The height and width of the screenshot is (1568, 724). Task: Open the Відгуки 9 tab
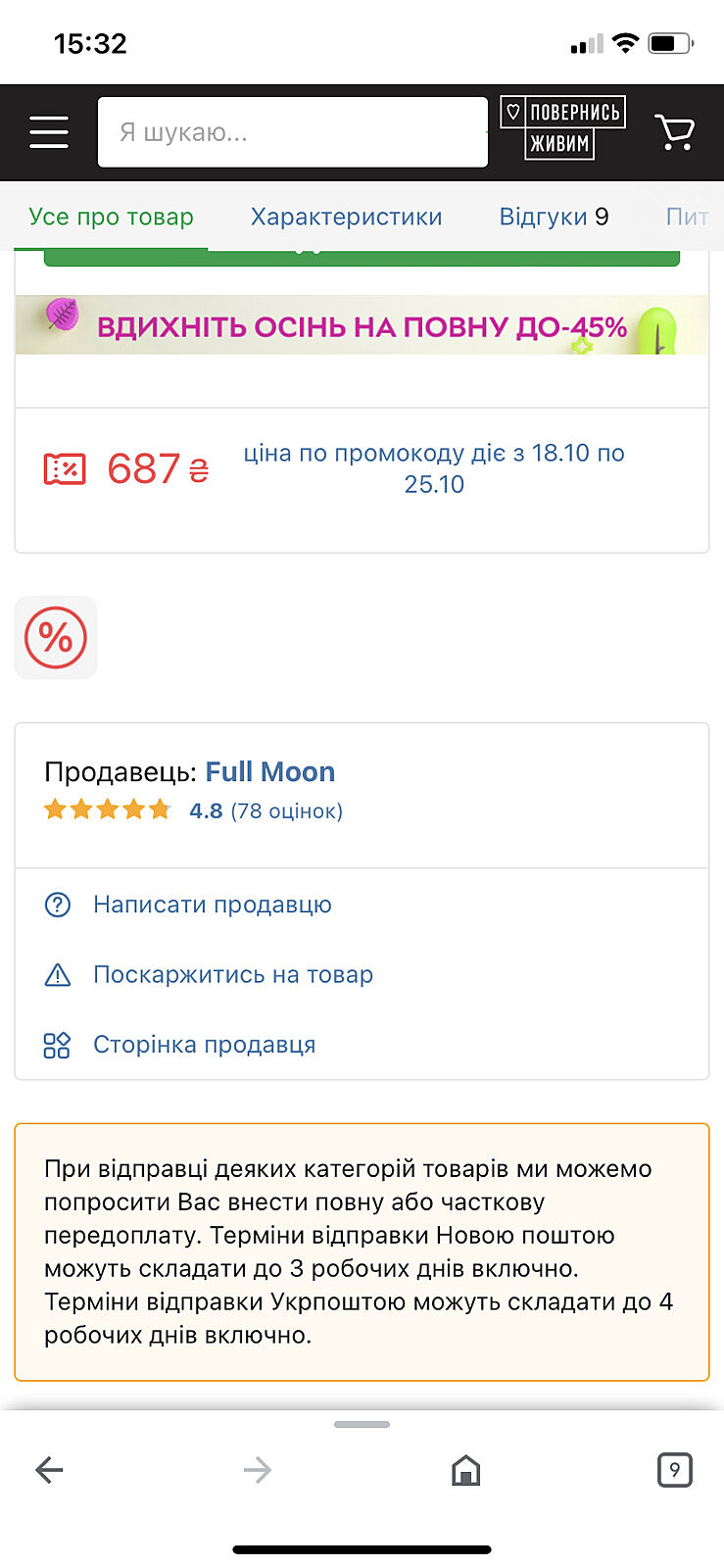(x=554, y=217)
